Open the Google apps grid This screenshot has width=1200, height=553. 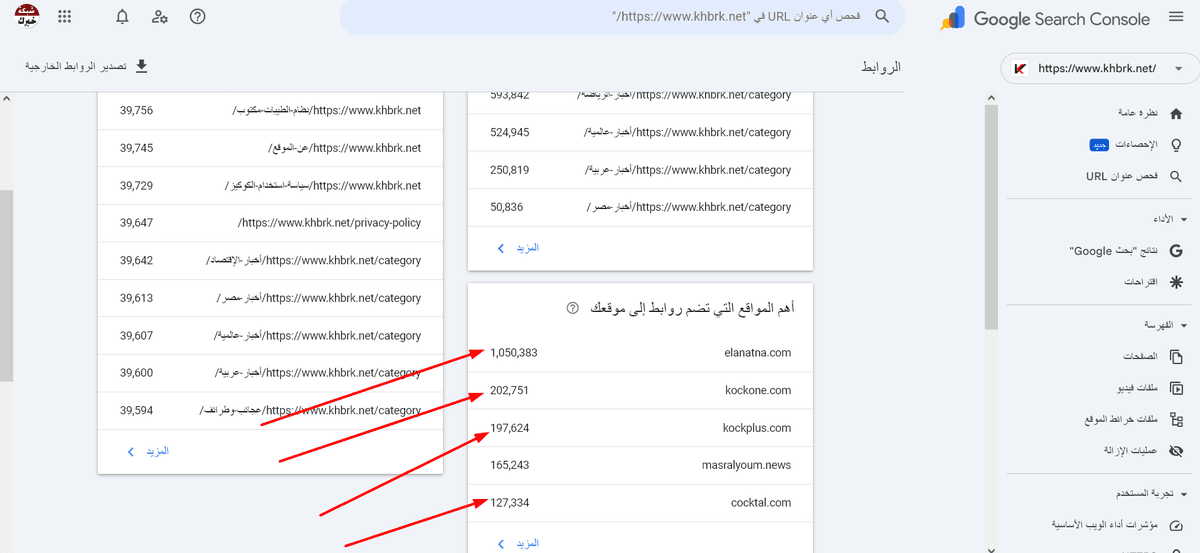pos(65,17)
